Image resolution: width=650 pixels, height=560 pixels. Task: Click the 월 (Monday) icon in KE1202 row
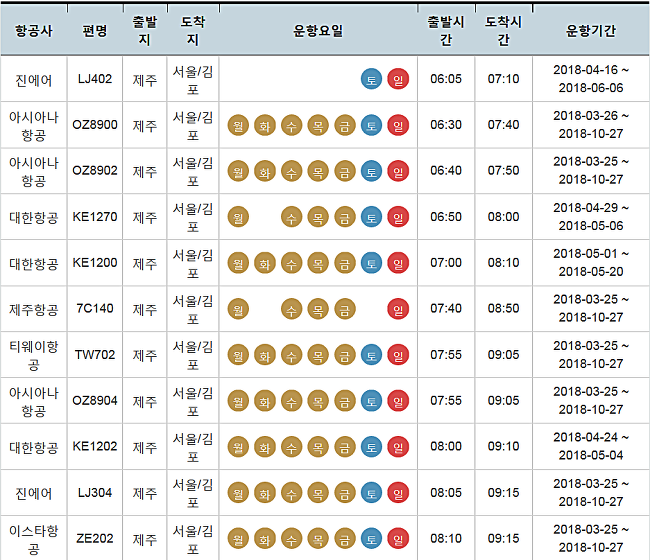[x=238, y=447]
